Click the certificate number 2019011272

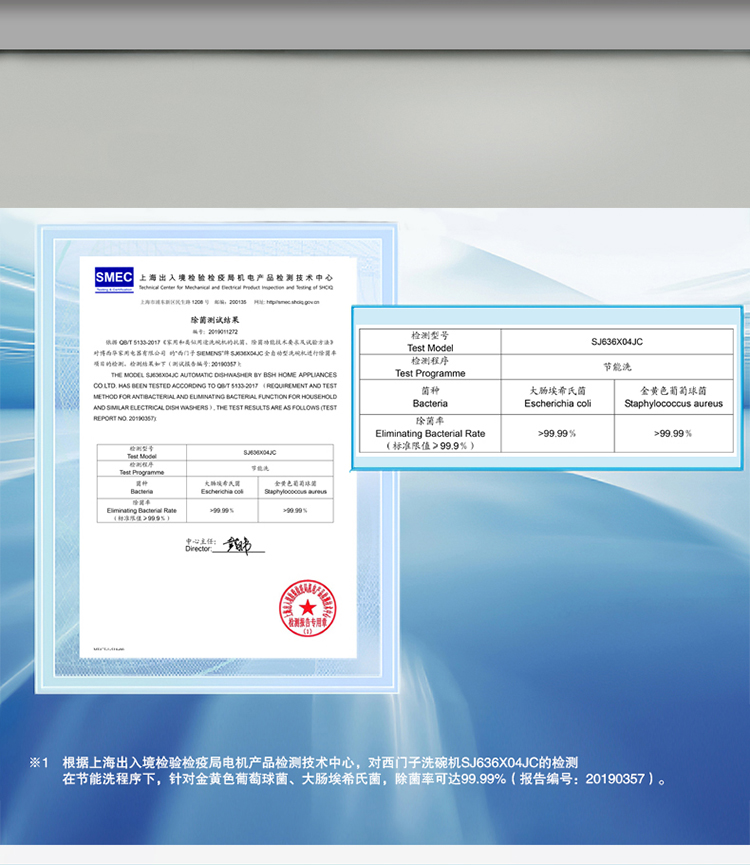tap(223, 332)
